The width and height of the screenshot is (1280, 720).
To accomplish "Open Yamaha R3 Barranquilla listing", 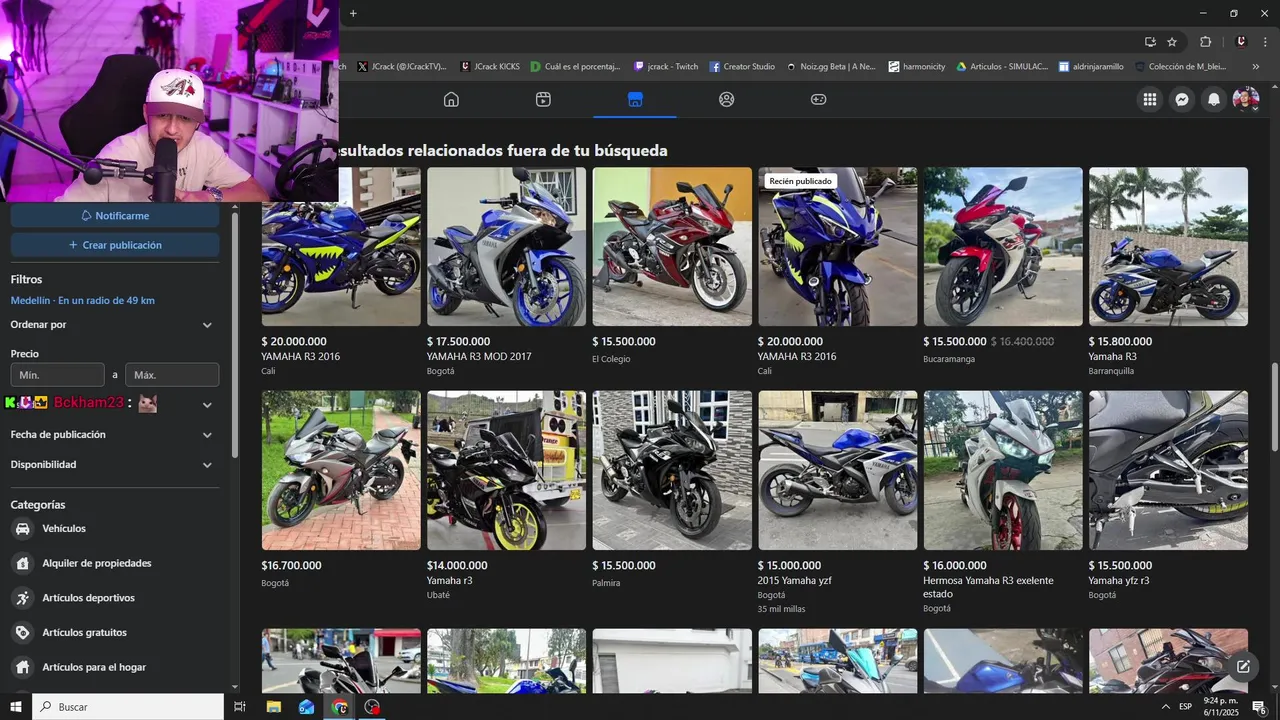I will (1168, 272).
